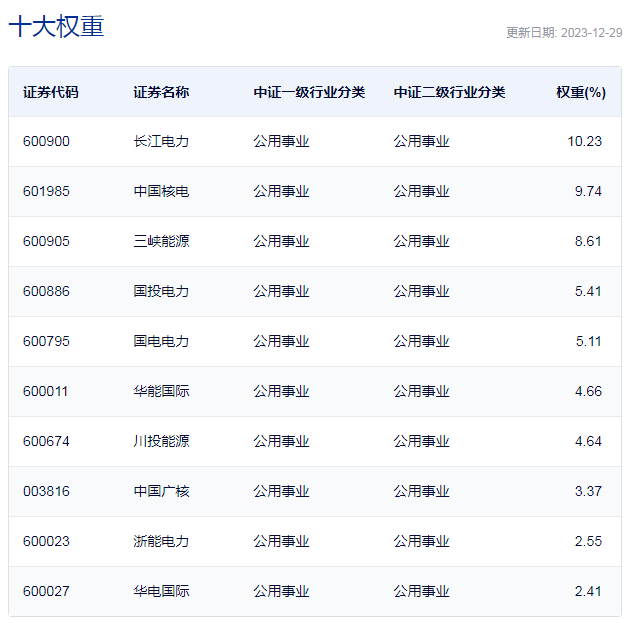Image resolution: width=634 pixels, height=623 pixels.
Task: Select stock code 600023
Action: click(x=46, y=541)
